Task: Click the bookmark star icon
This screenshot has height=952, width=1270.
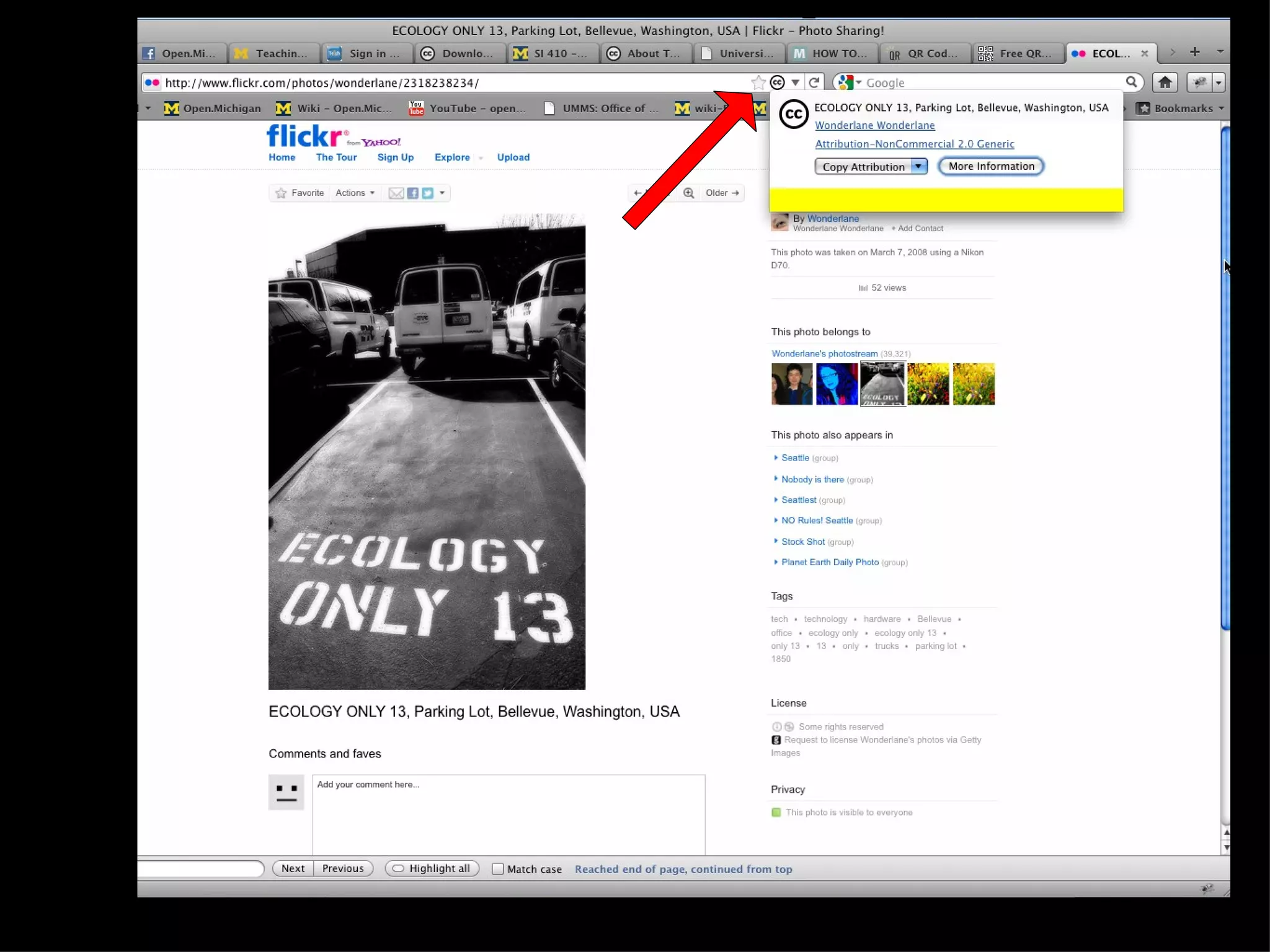Action: pos(758,82)
